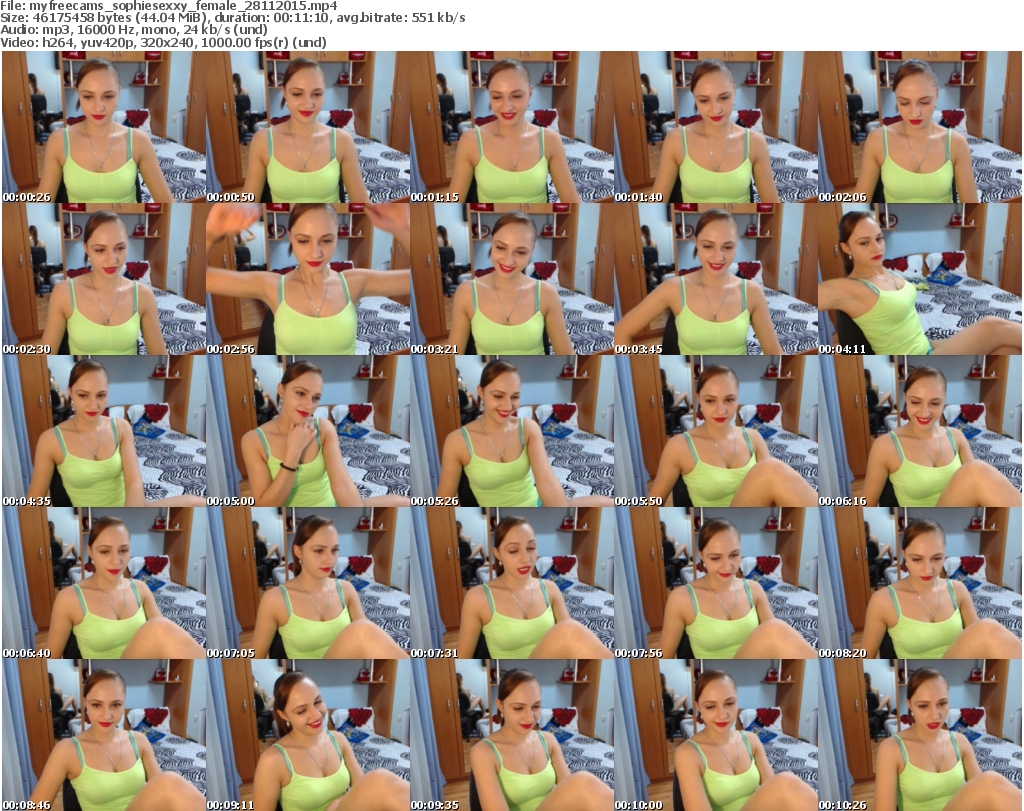Pick the 00:05:00 frame
Viewport: 1024px width, 811px height.
tap(308, 432)
